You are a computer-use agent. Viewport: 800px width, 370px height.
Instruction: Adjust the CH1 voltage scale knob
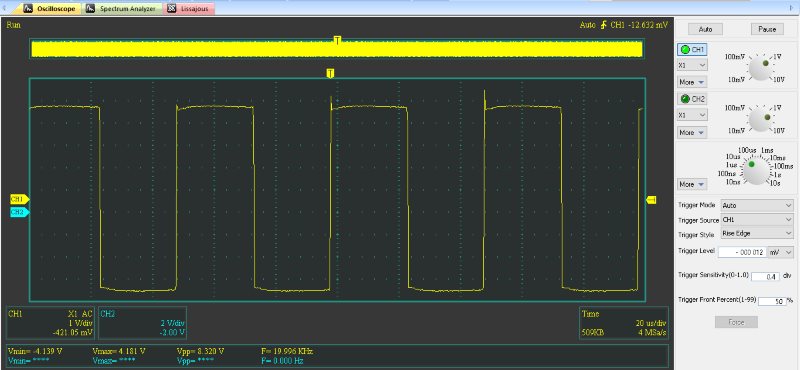(x=760, y=67)
